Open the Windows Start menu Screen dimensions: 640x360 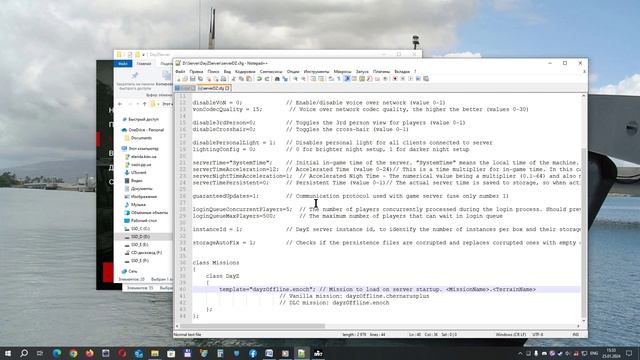(x=8, y=353)
